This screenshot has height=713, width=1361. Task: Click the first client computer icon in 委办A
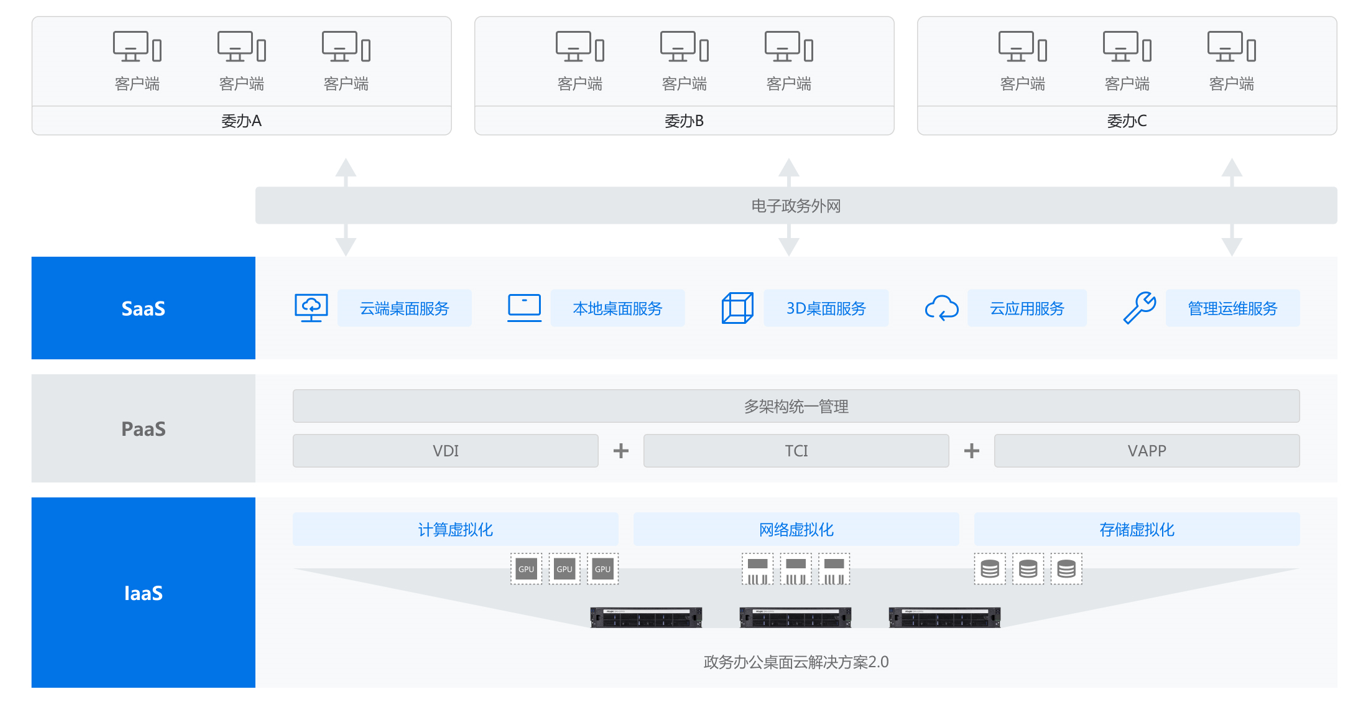click(x=137, y=47)
